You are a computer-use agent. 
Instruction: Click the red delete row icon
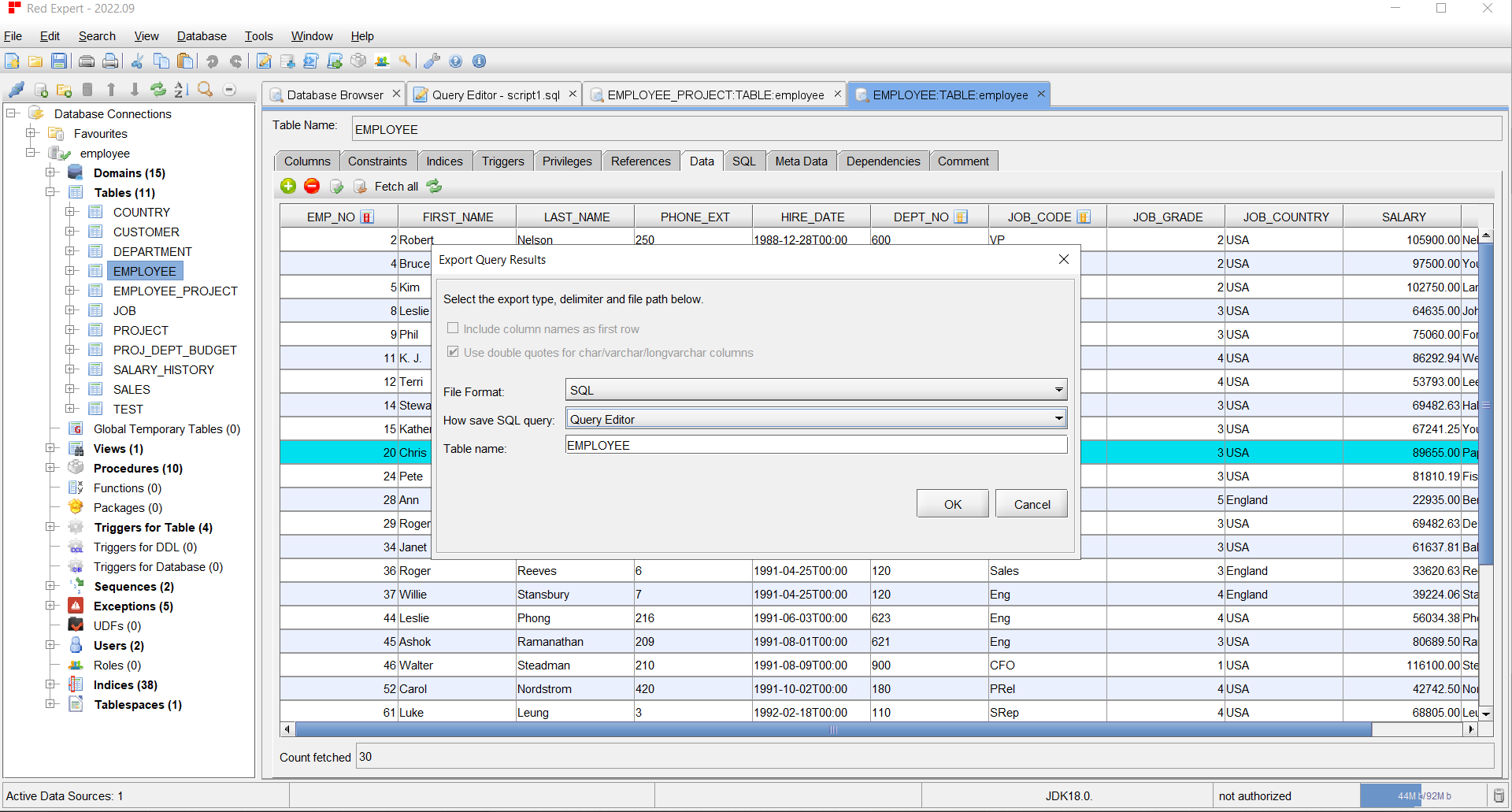coord(312,186)
